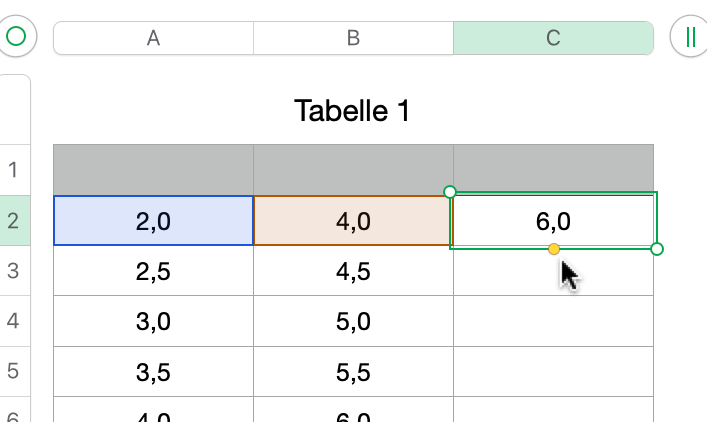Viewport: 707px width, 422px height.
Task: Click cell containing 2,5
Action: 153,271
